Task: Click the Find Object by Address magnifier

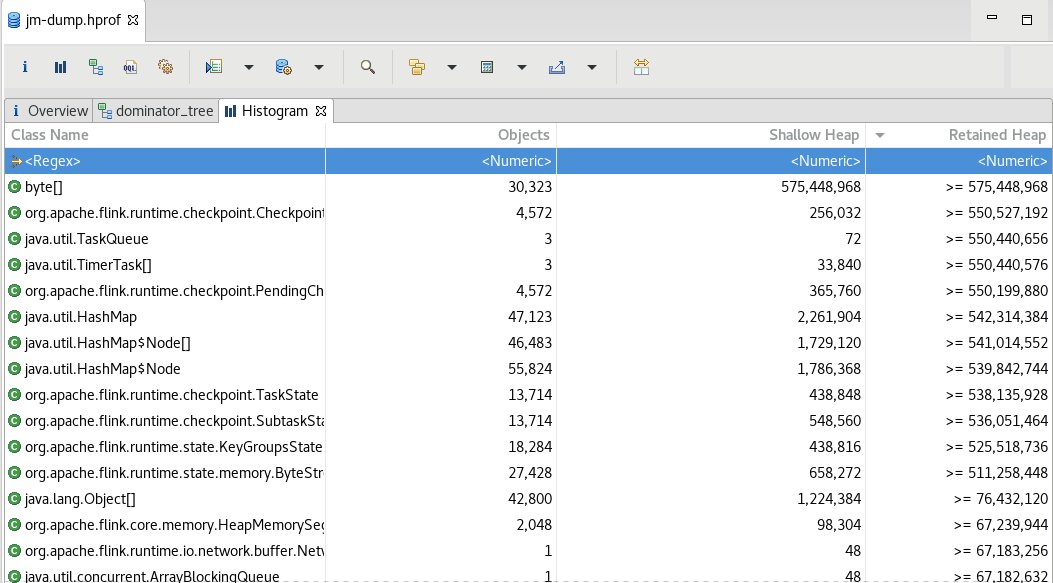Action: [367, 67]
